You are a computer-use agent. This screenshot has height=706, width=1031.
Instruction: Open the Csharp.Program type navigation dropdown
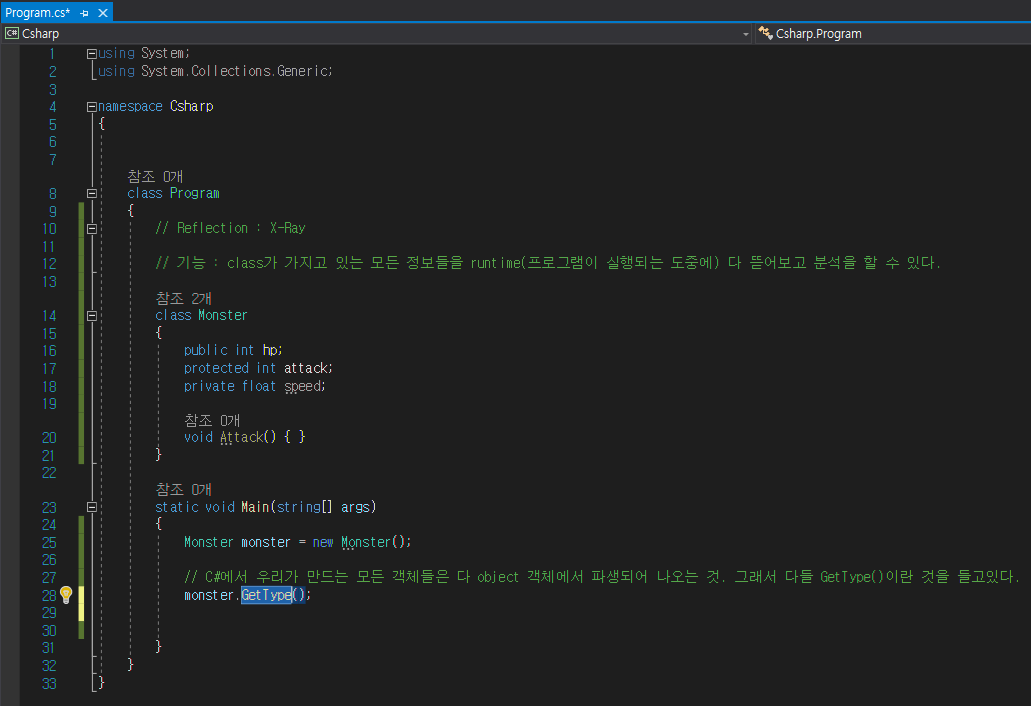click(893, 34)
